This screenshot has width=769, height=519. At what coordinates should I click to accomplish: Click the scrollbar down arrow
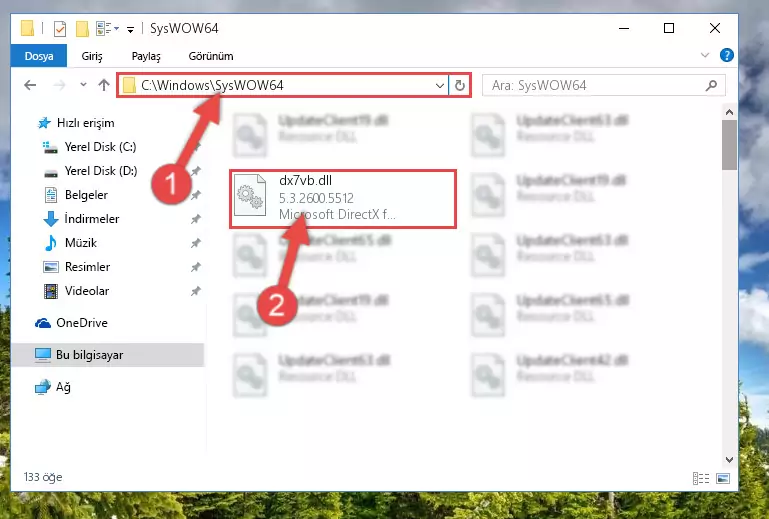click(x=729, y=460)
